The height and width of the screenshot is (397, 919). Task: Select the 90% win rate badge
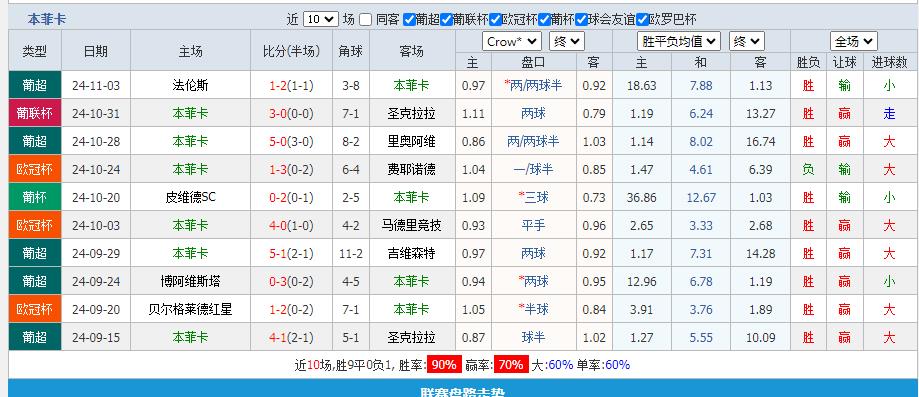pos(444,365)
